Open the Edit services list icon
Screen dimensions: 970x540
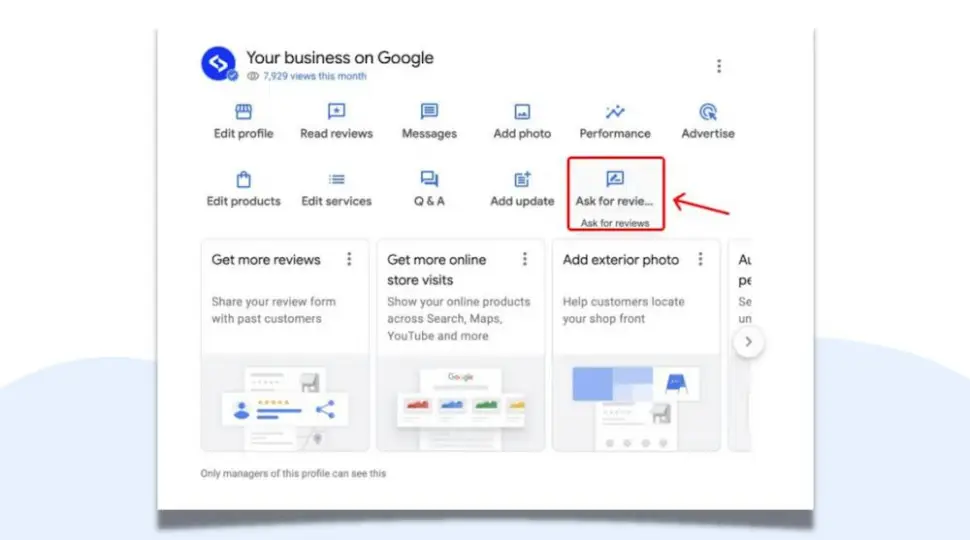pos(336,179)
